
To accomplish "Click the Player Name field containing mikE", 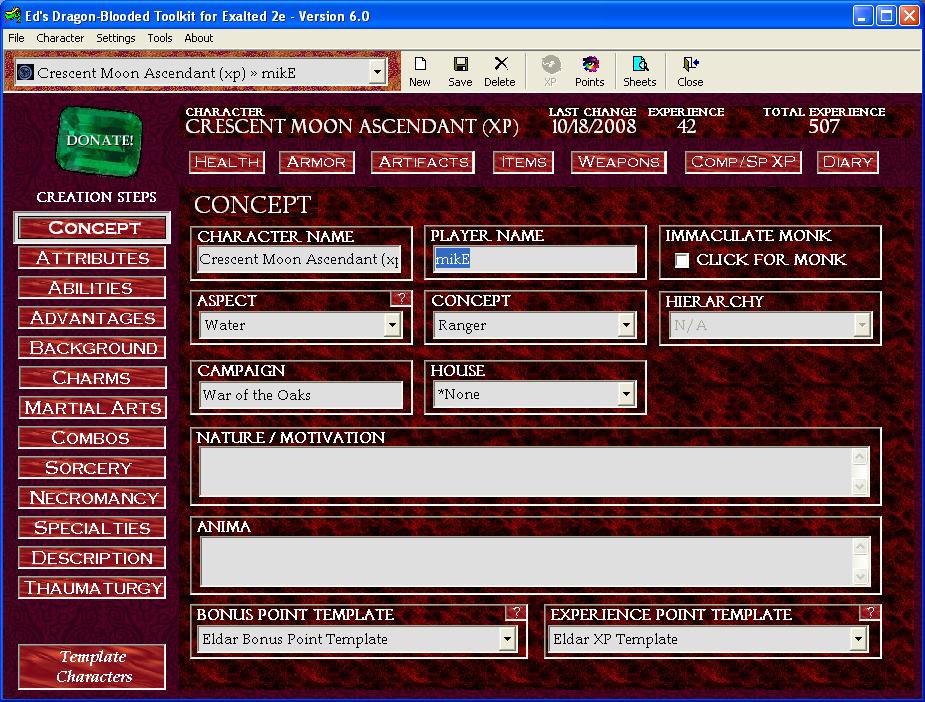I will (534, 260).
